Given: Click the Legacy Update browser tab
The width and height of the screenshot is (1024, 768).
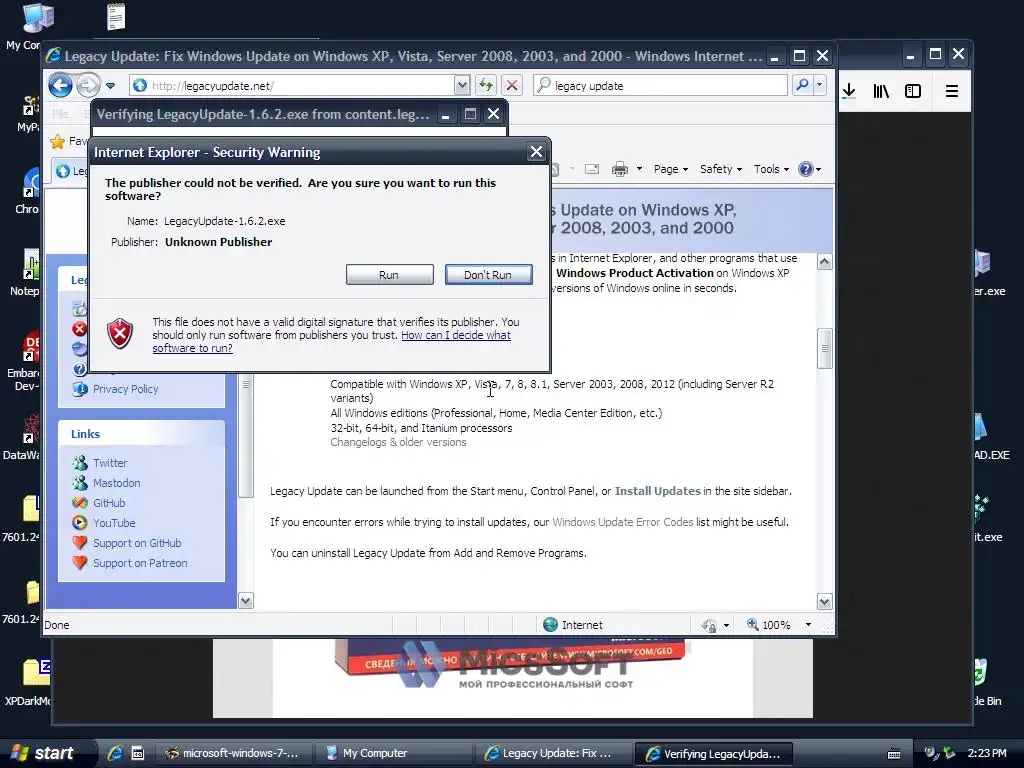Looking at the screenshot, I should [x=71, y=170].
